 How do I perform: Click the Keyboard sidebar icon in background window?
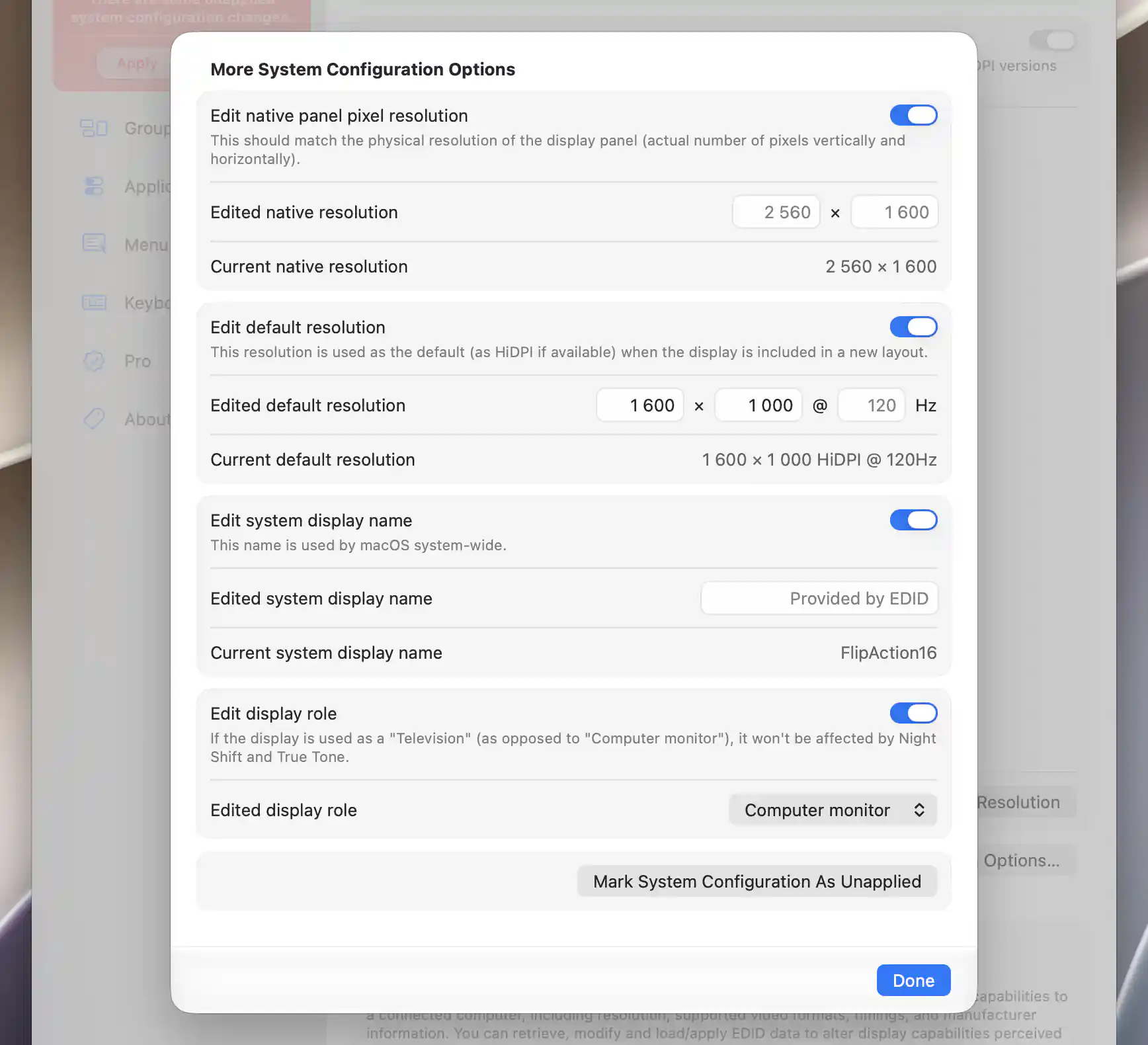(x=94, y=303)
